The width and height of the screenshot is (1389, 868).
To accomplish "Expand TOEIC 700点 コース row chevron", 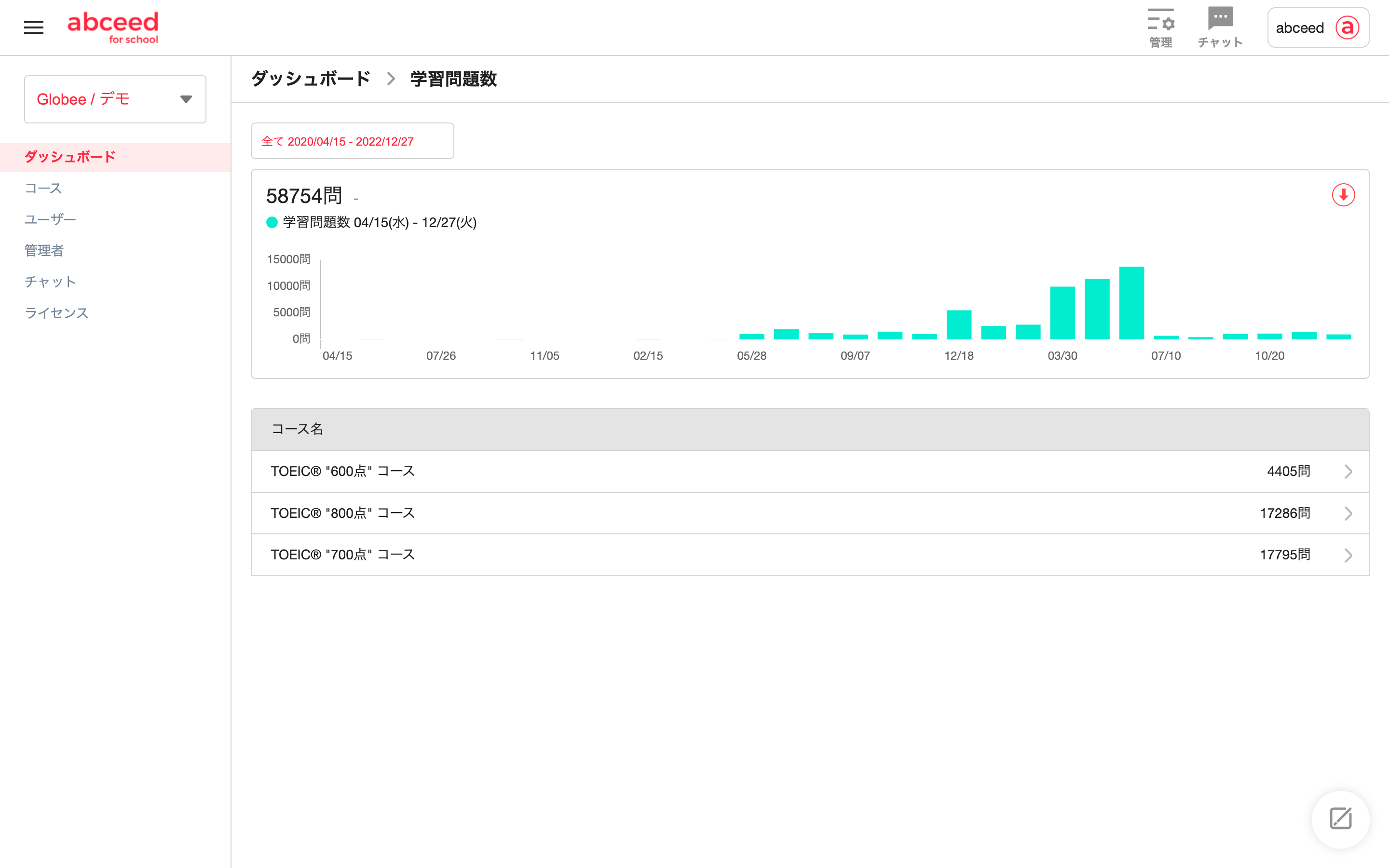I will point(1348,555).
